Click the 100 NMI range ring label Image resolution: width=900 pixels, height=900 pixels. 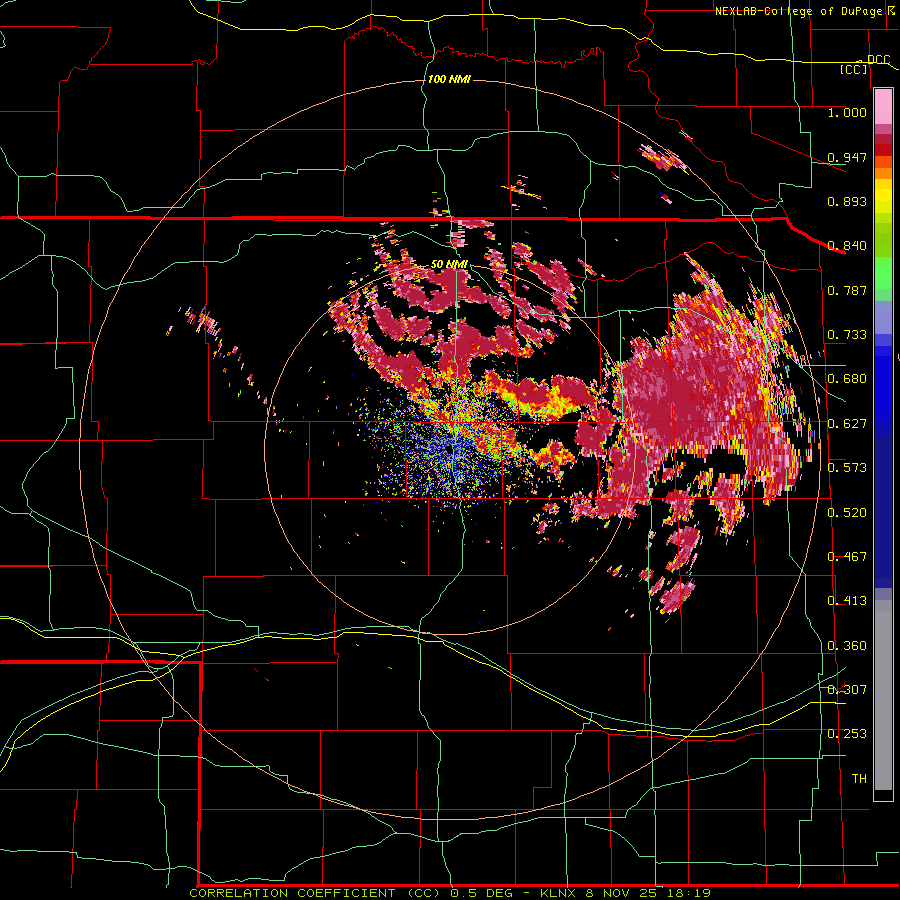(x=449, y=79)
